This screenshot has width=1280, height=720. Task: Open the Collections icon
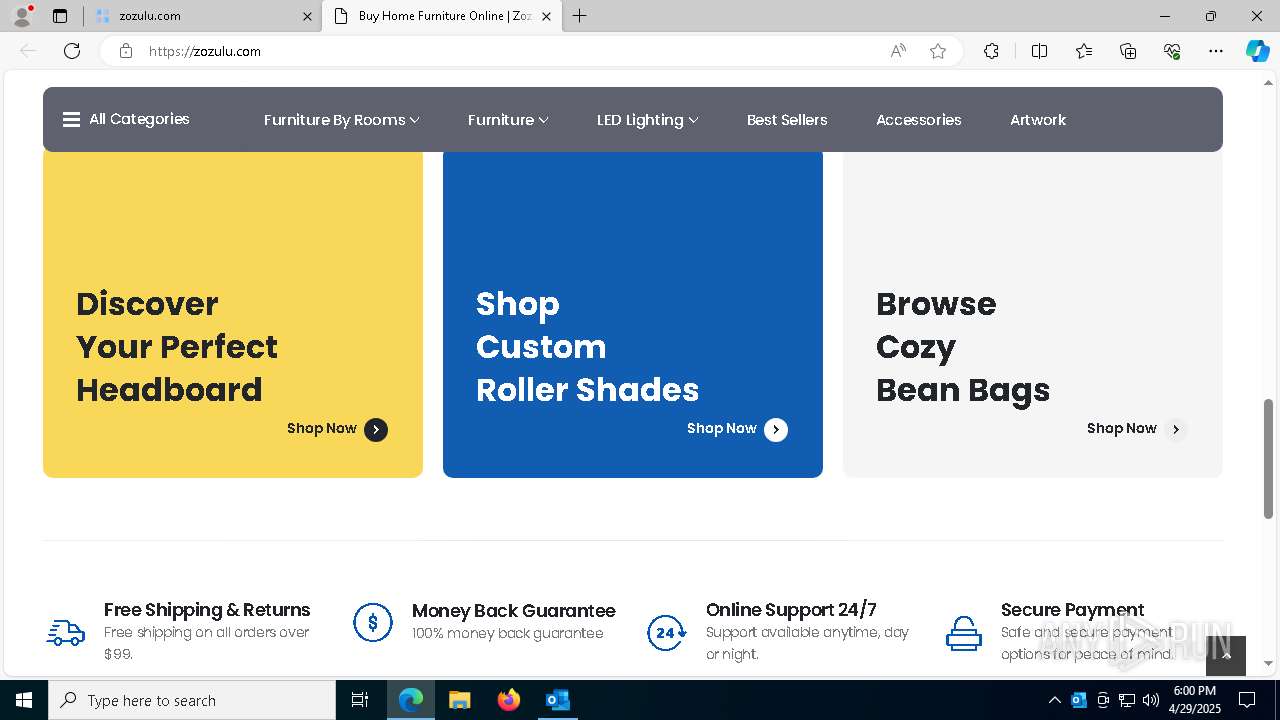tap(1128, 51)
